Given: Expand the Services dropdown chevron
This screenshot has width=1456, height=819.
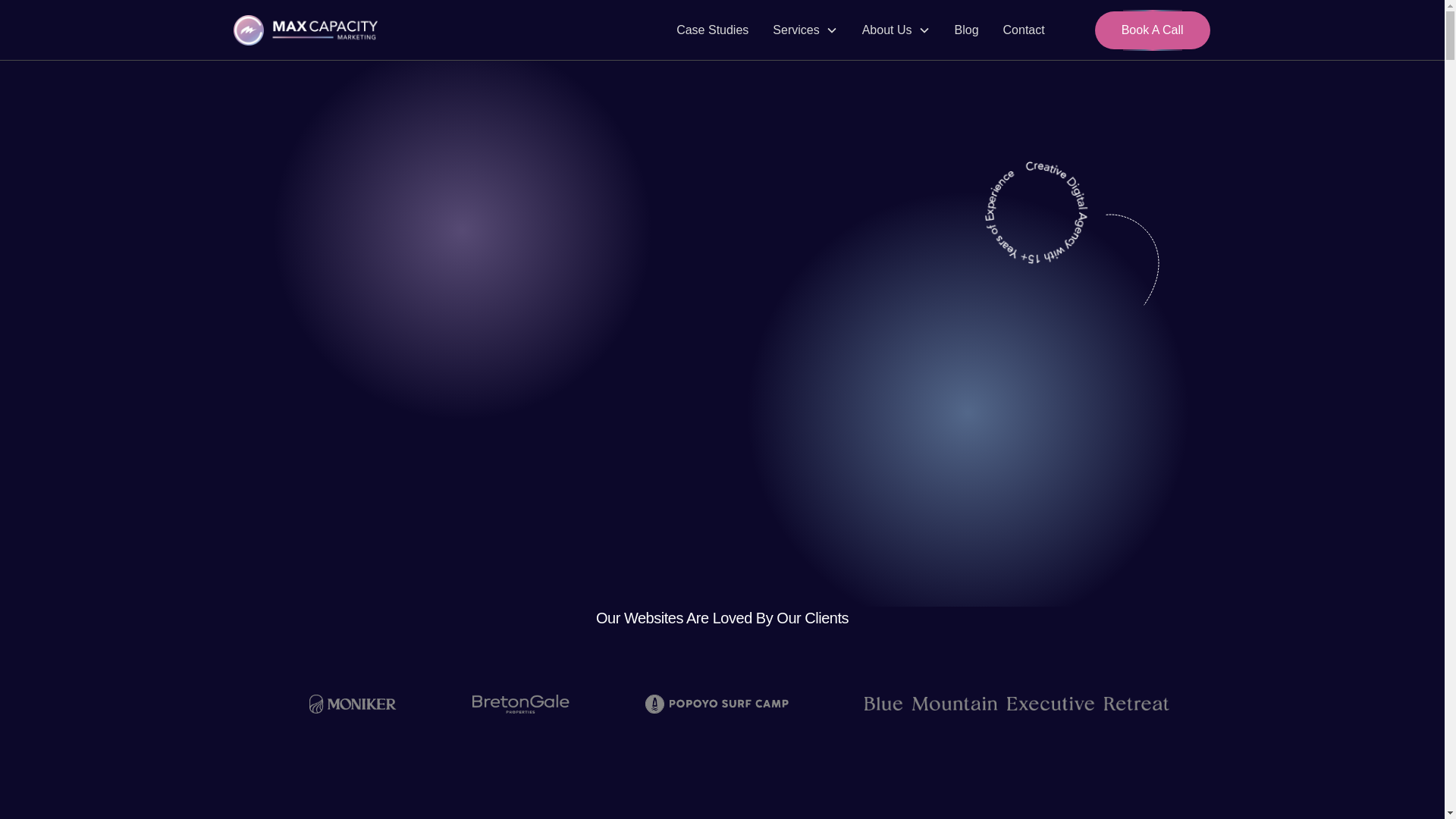Looking at the screenshot, I should 832,30.
